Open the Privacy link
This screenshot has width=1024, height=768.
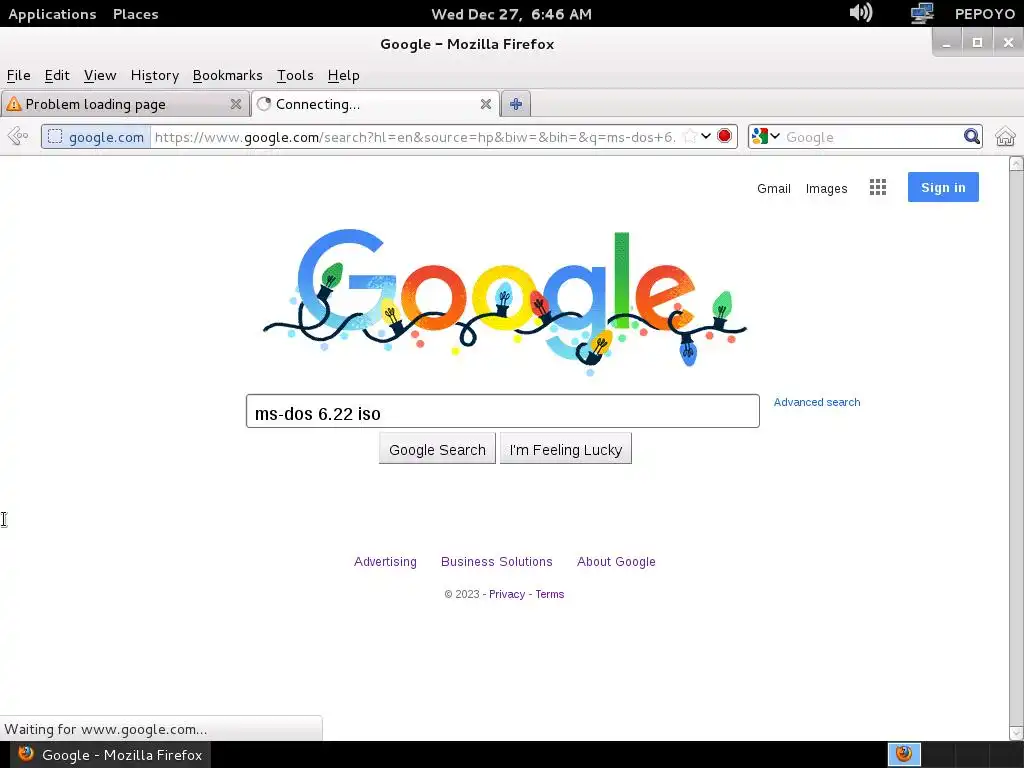pos(507,594)
